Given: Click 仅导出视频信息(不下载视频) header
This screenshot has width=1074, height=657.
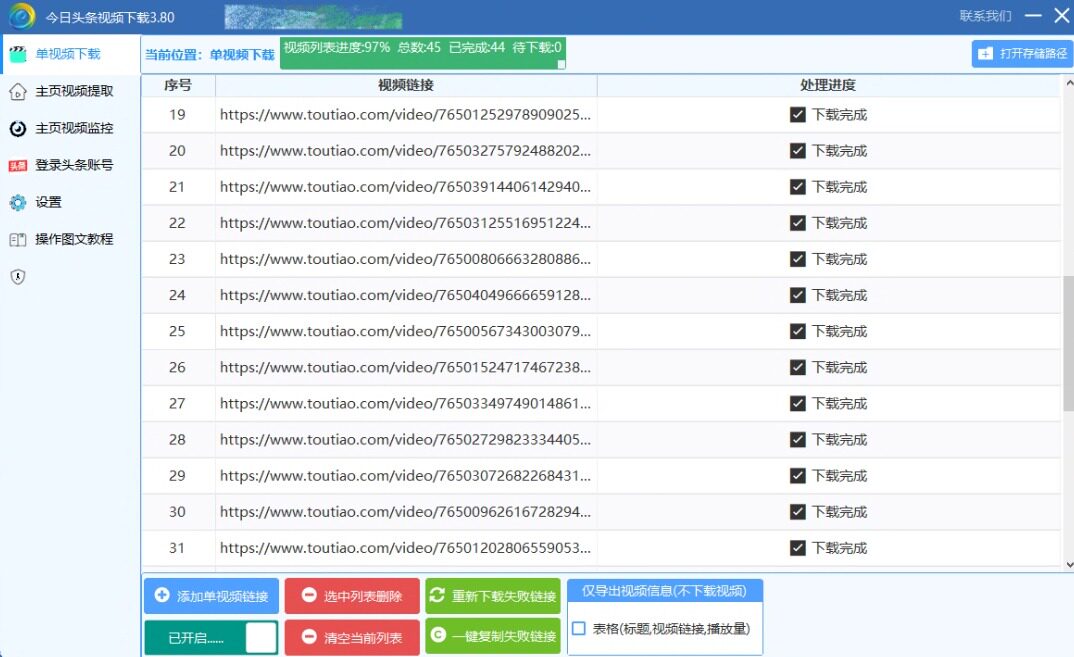Looking at the screenshot, I should [x=664, y=591].
